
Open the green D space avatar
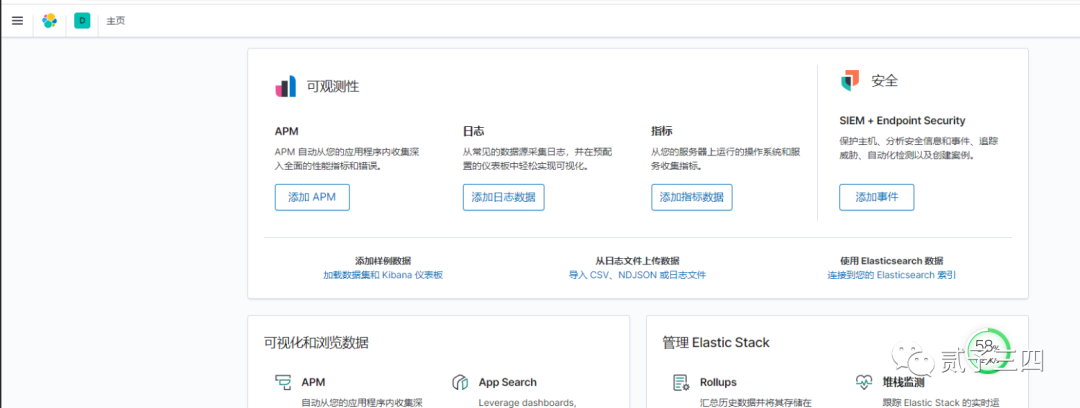(x=82, y=21)
